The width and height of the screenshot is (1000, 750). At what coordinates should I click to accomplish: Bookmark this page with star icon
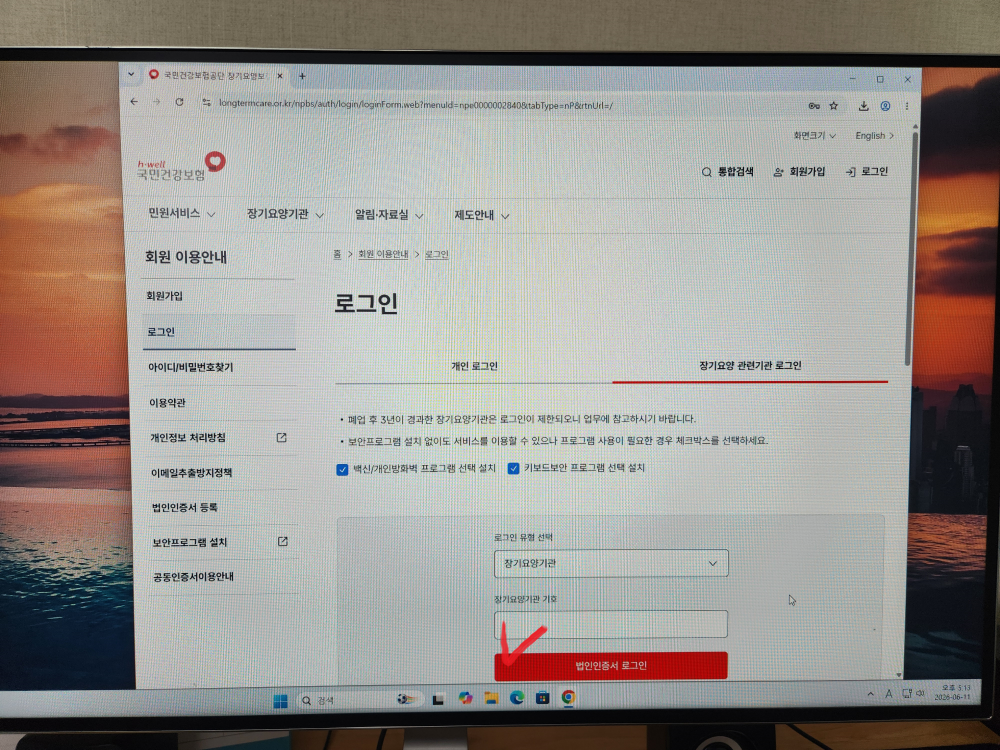click(834, 106)
